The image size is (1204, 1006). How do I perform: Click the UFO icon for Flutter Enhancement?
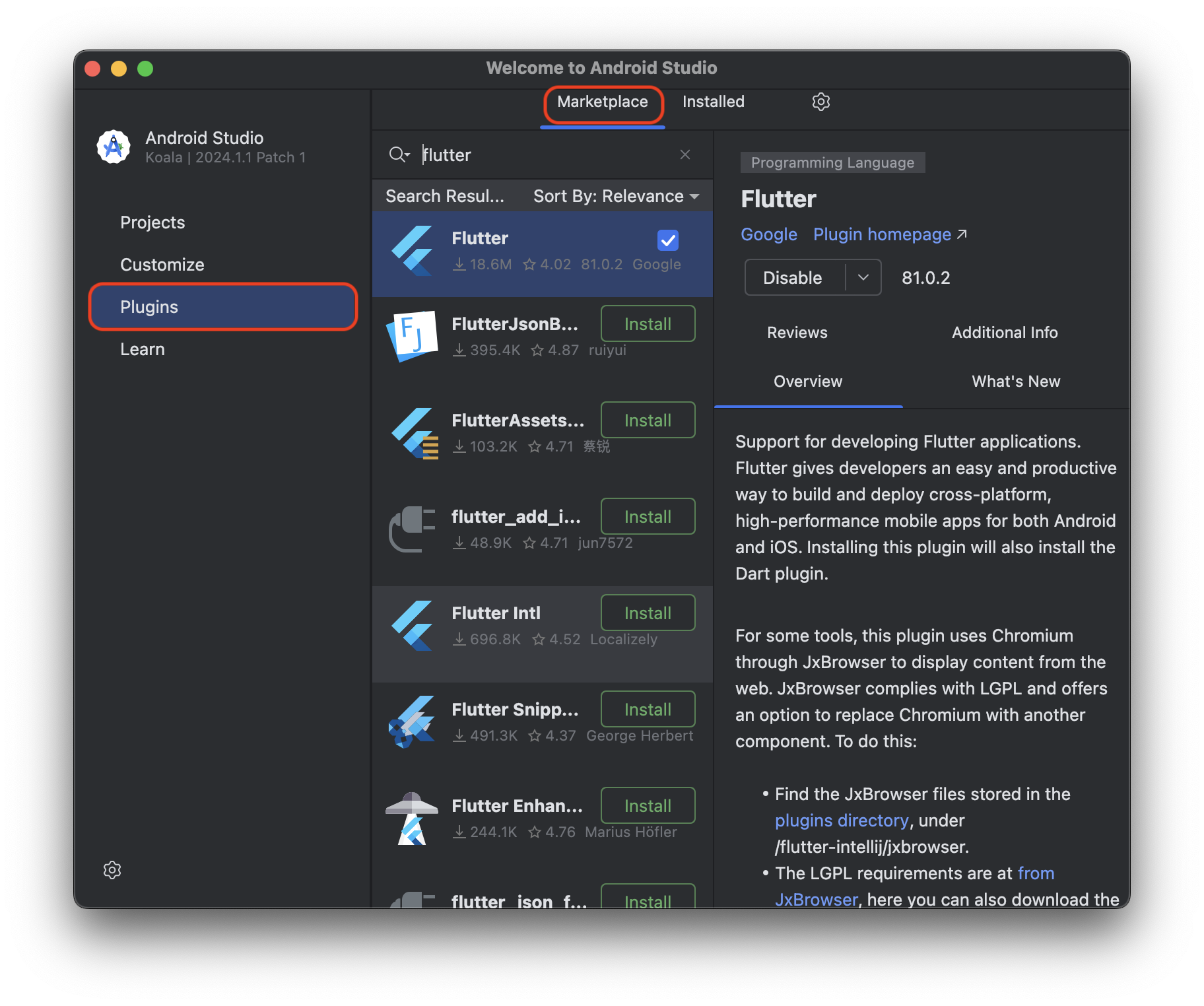(413, 817)
